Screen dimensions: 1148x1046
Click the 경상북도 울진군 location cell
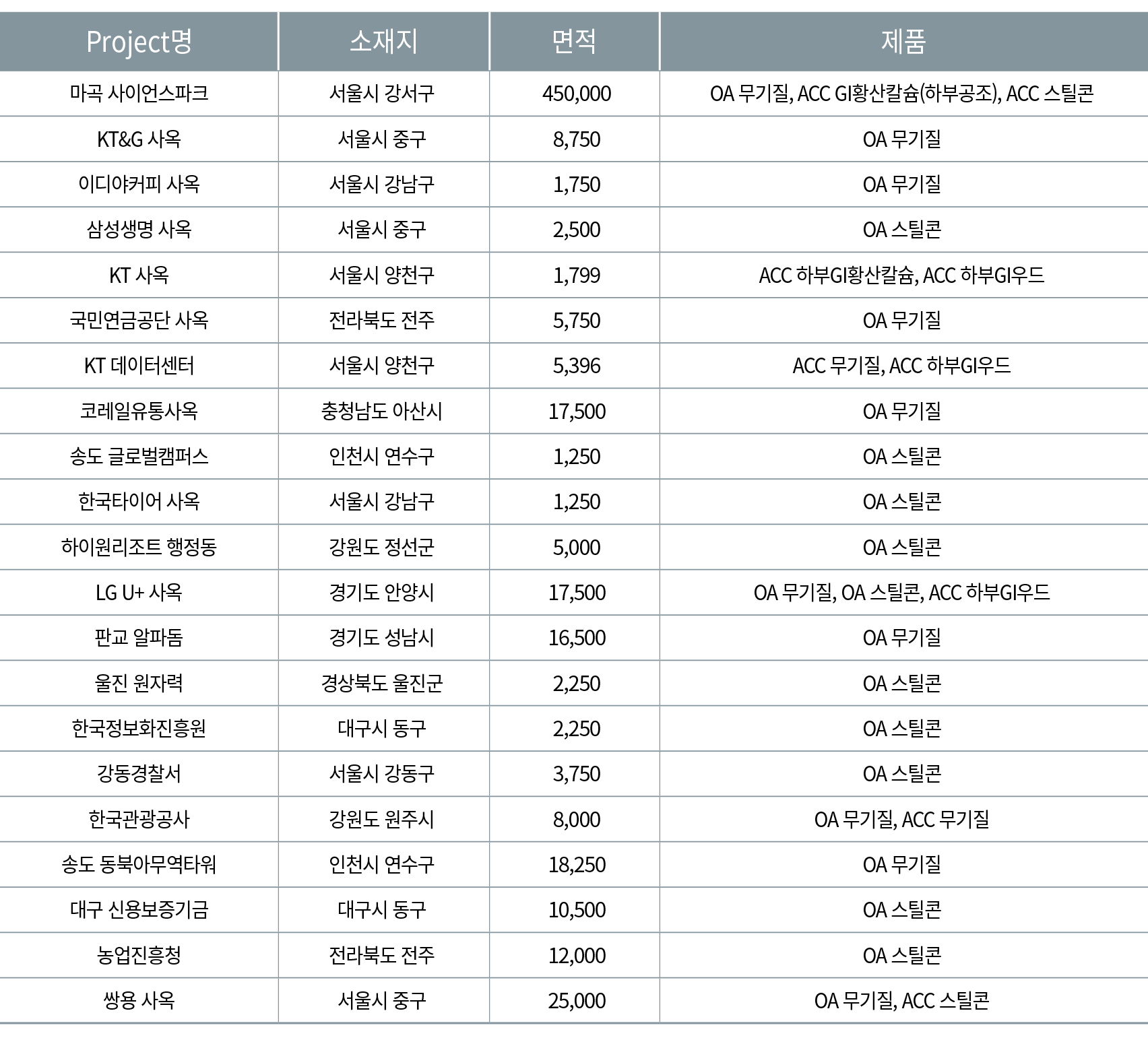[381, 683]
